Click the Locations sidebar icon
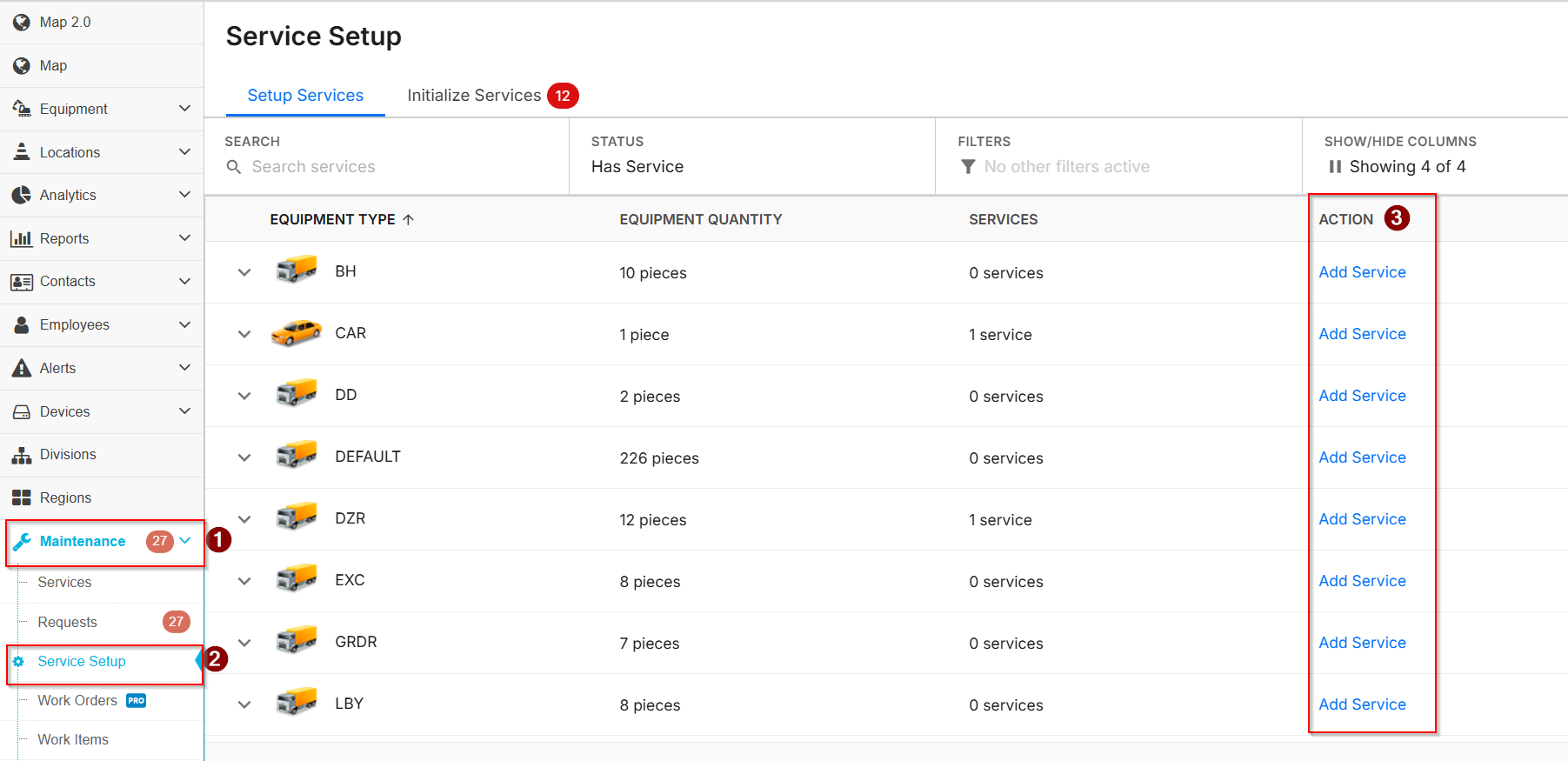The height and width of the screenshot is (761, 1568). click(x=22, y=152)
